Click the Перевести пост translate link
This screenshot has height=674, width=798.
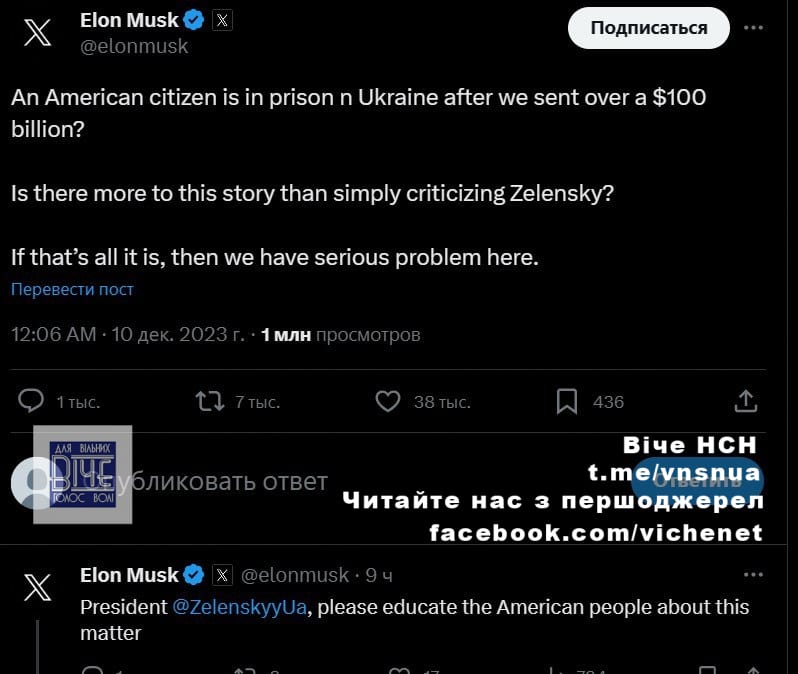coord(72,289)
